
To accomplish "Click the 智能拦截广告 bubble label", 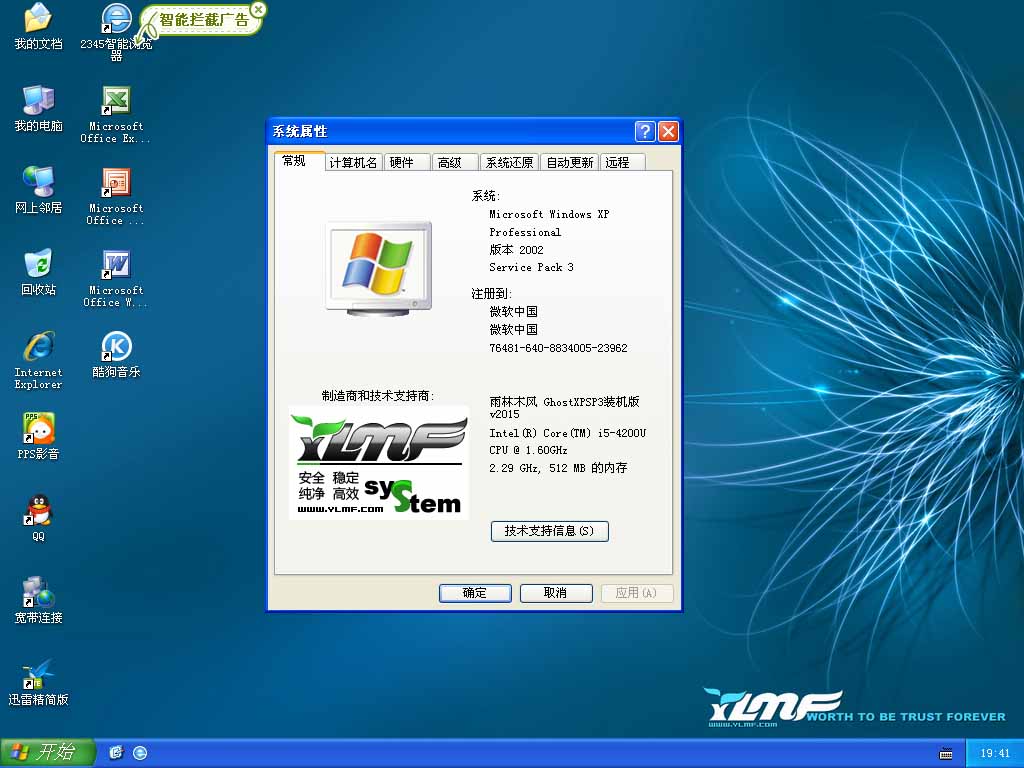I will click(203, 20).
